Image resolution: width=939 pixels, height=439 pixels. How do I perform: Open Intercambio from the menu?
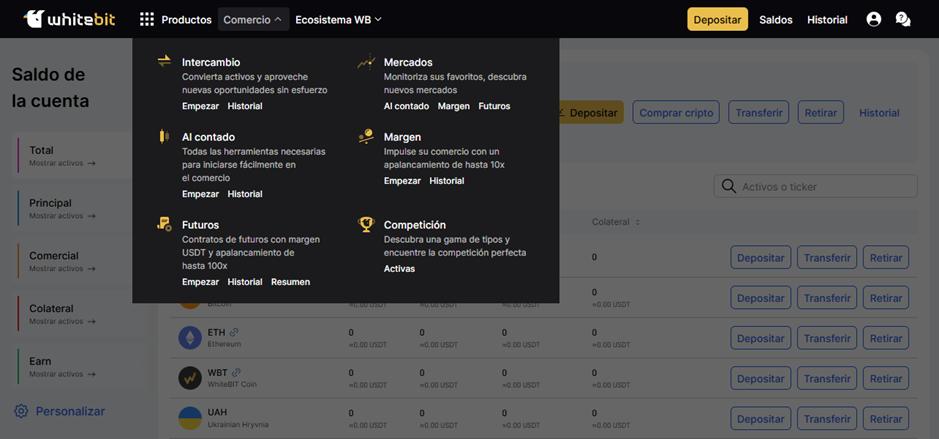211,62
